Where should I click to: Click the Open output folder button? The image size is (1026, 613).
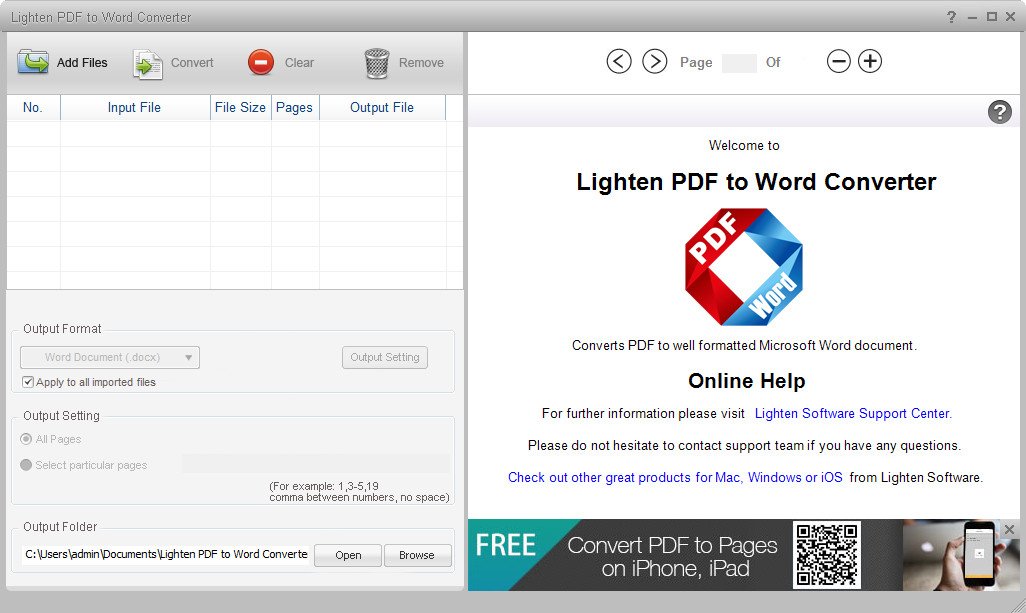point(348,555)
